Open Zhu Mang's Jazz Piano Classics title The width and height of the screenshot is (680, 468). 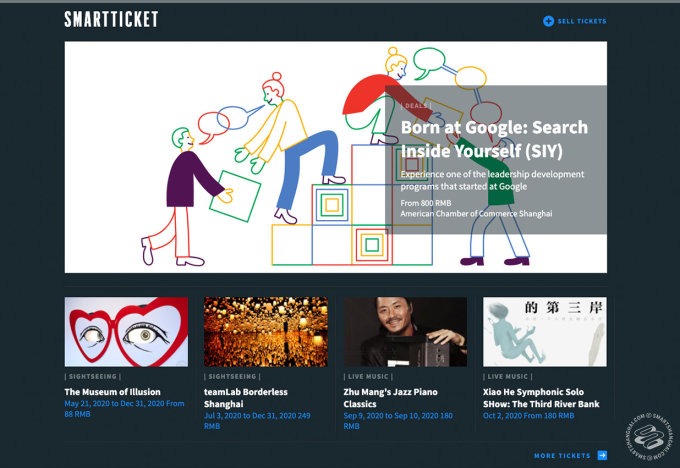(x=390, y=397)
